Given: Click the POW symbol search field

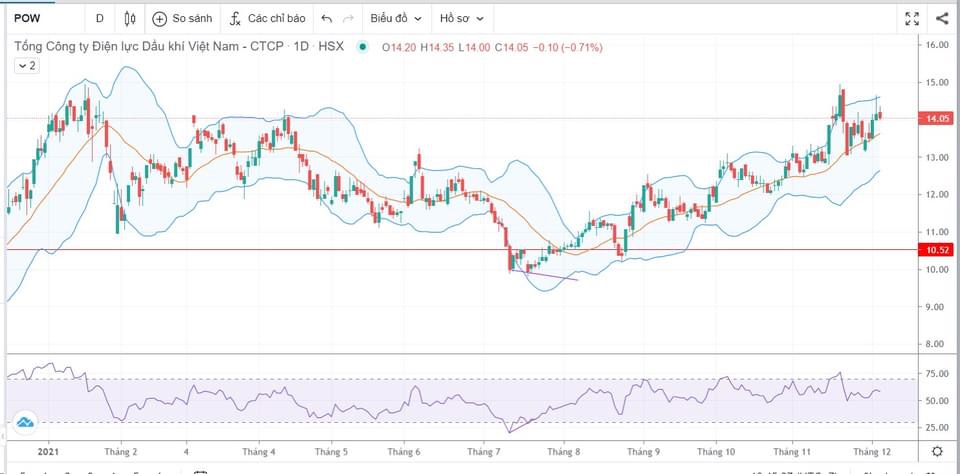Looking at the screenshot, I should tap(40, 18).
